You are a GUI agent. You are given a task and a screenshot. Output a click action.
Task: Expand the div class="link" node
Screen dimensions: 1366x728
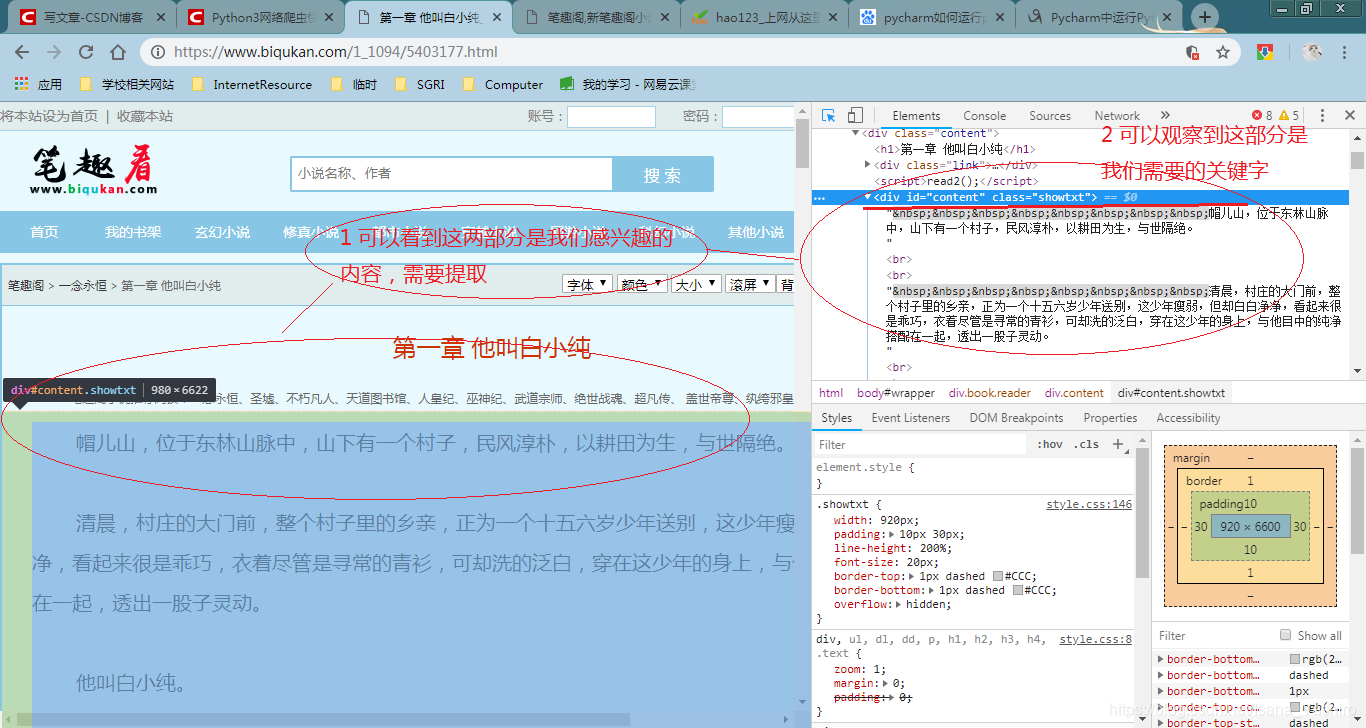click(867, 165)
